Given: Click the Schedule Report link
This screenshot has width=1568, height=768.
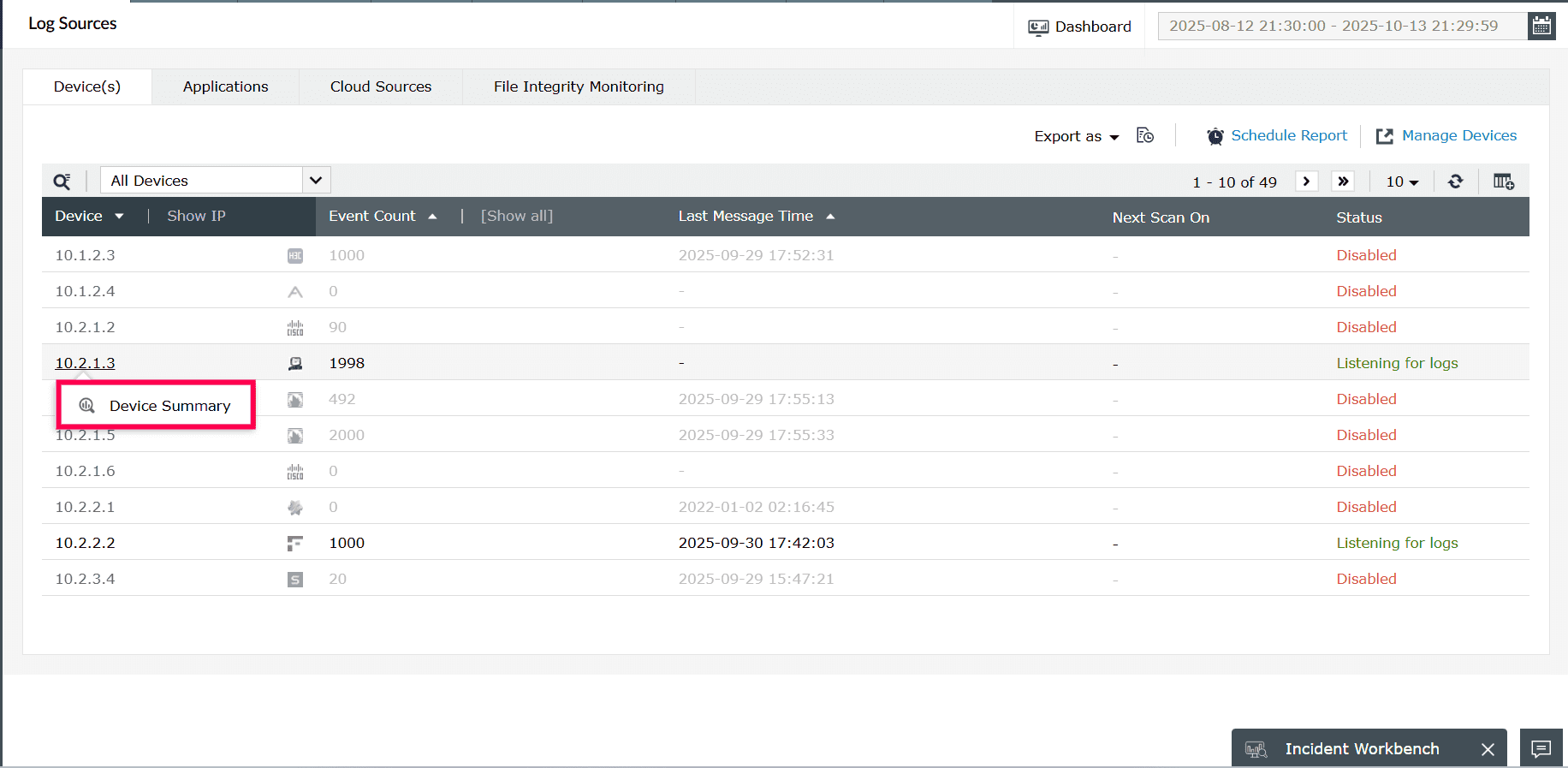Looking at the screenshot, I should pos(1289,135).
